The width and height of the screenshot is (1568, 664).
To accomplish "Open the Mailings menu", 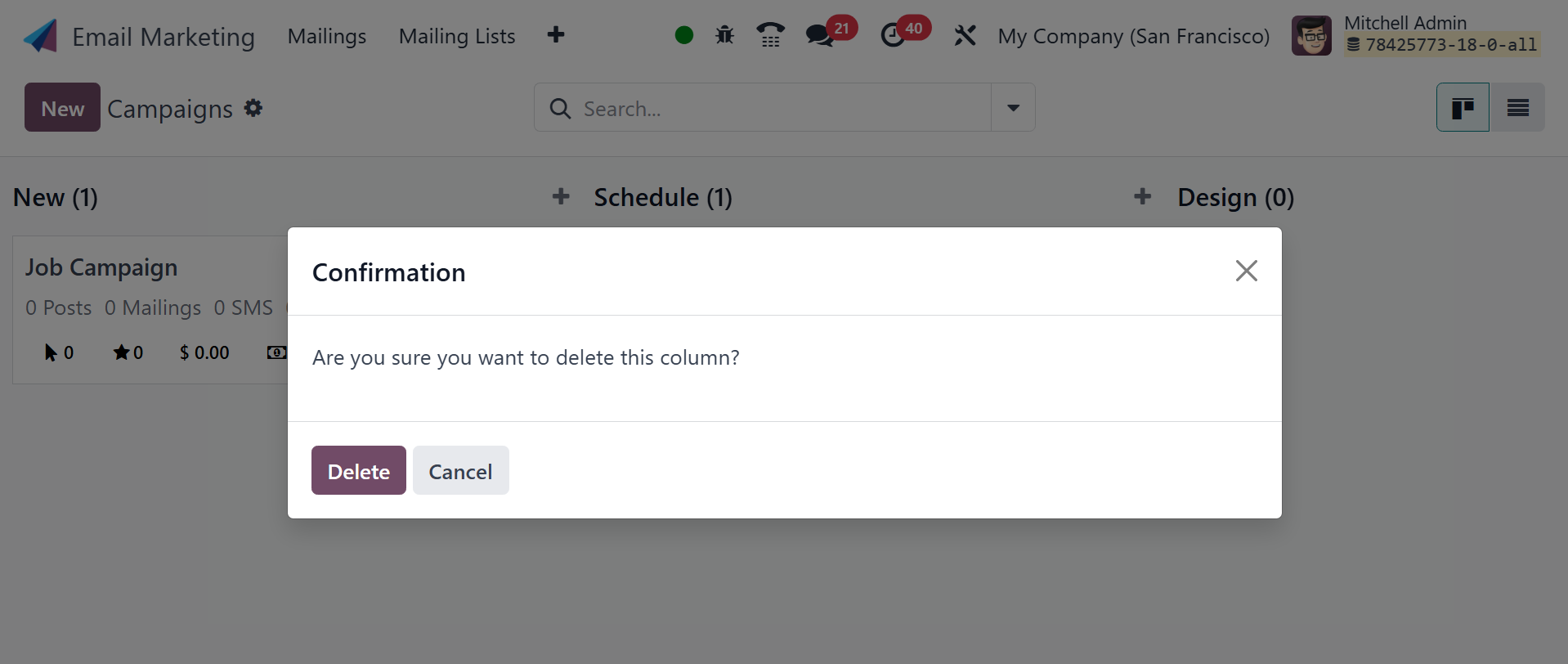I will coord(327,36).
